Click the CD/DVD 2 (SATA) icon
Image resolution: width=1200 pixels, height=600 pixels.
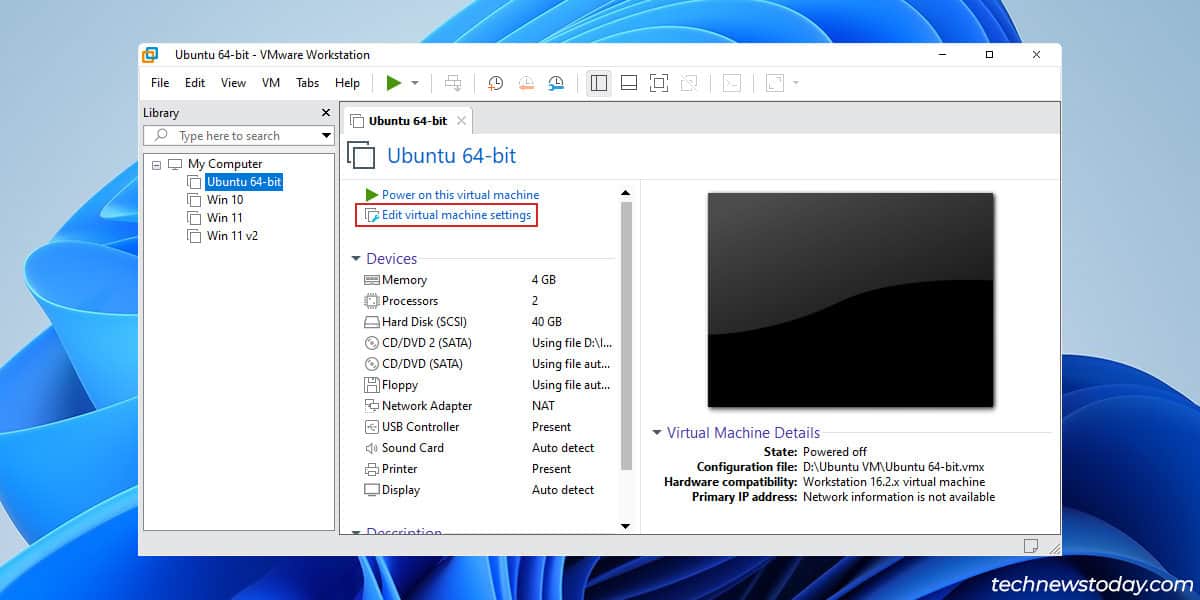(372, 343)
